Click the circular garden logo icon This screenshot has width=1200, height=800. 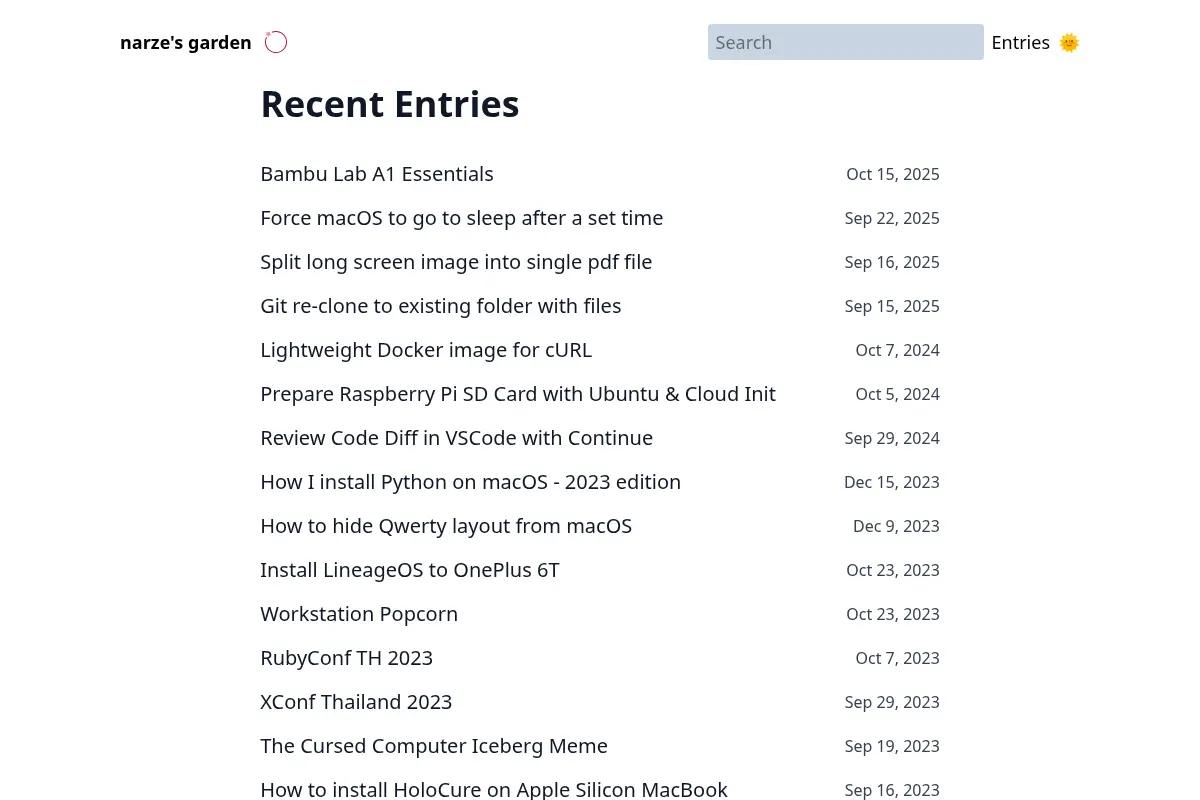[276, 42]
